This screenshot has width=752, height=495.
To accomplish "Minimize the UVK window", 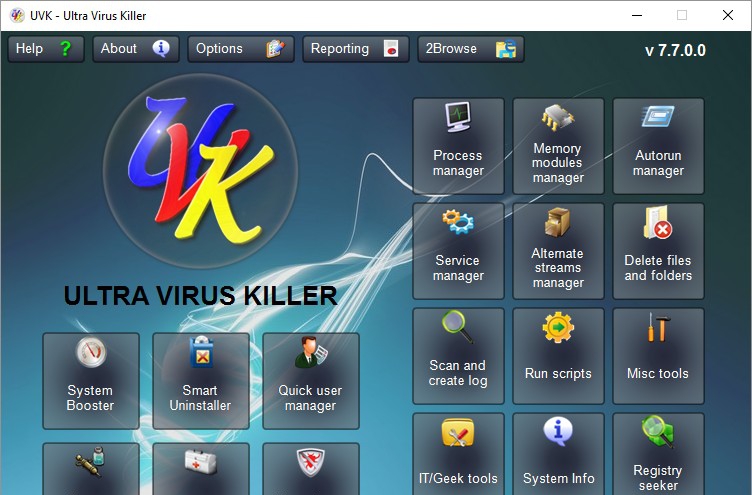I will tap(637, 15).
